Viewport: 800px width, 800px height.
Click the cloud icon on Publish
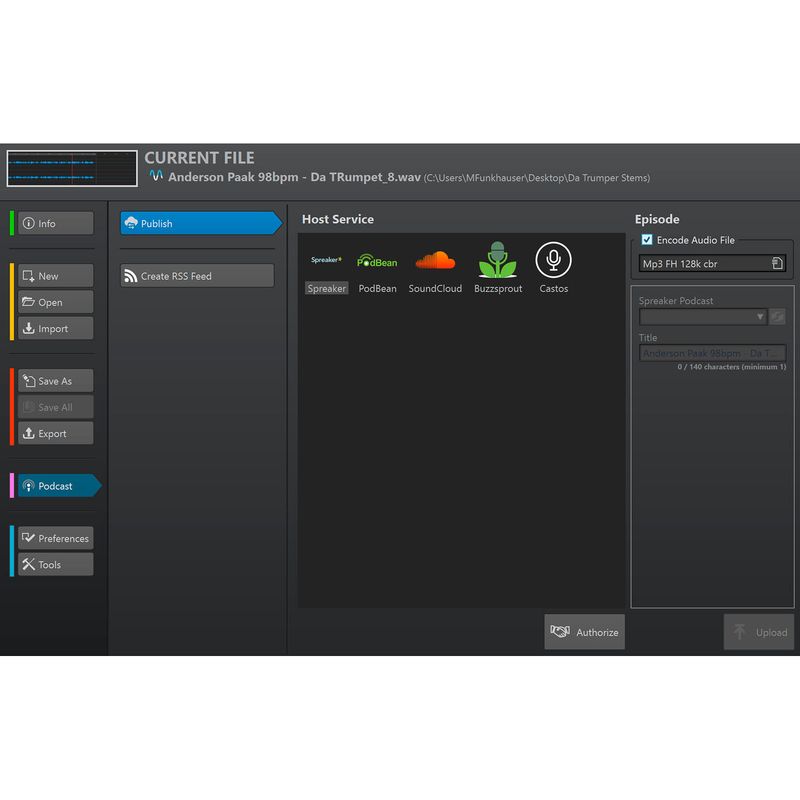tap(131, 223)
